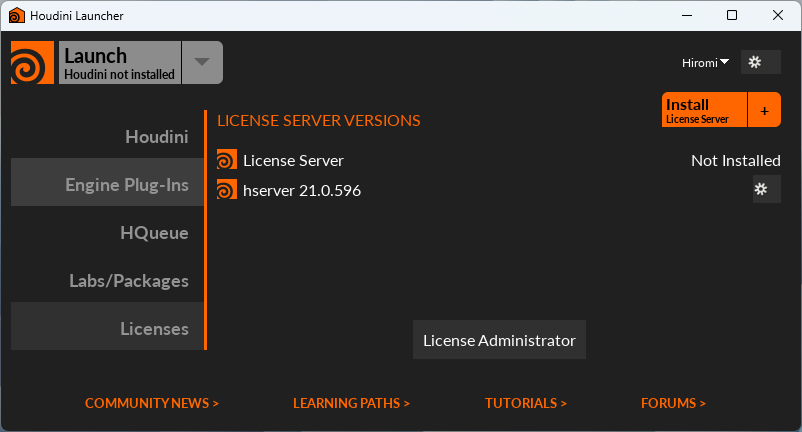The height and width of the screenshot is (432, 802).
Task: Open launcher settings gear near Hiromi
Action: [x=761, y=62]
